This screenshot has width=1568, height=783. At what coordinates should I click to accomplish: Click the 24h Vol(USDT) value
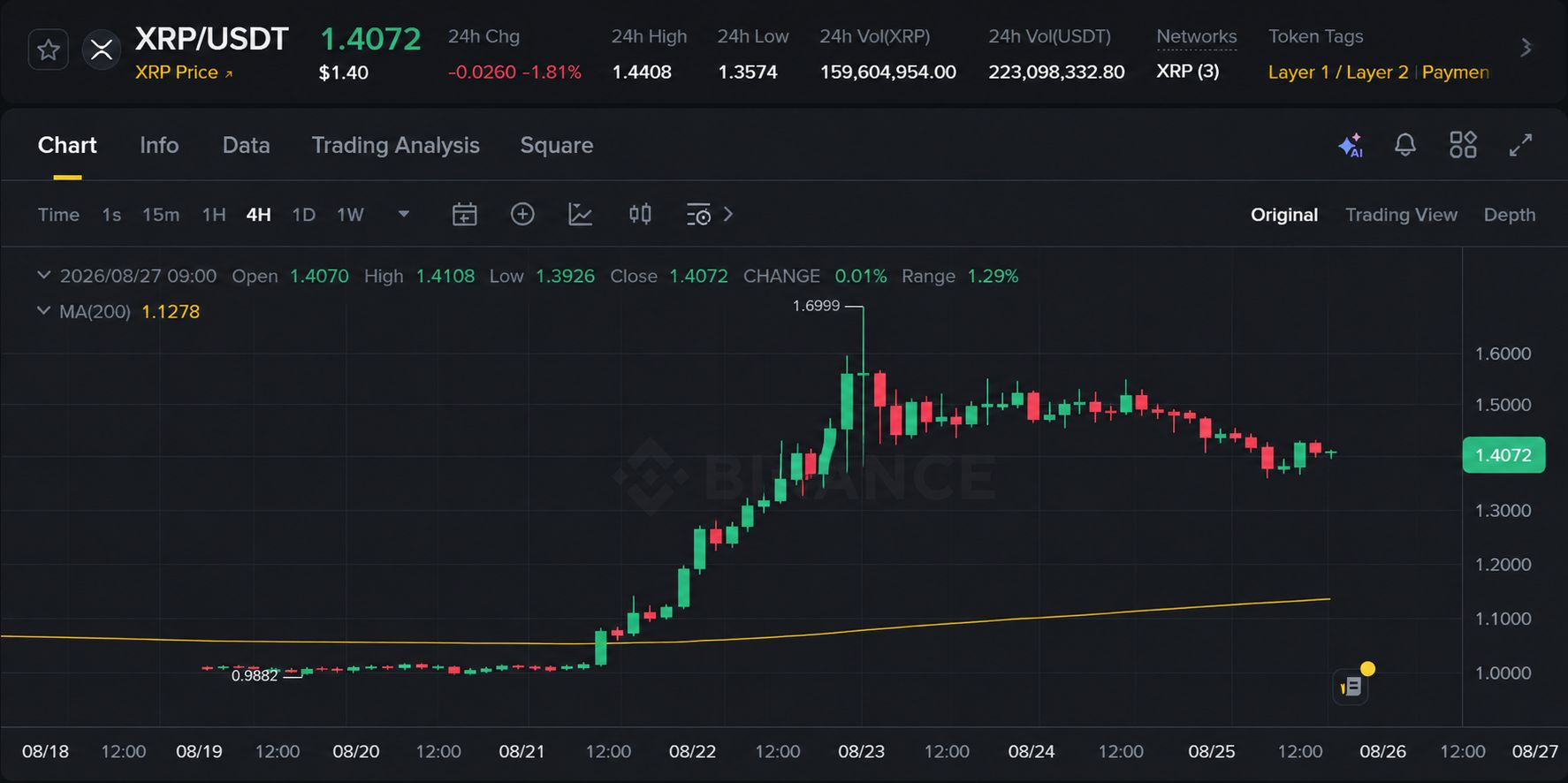1056,72
